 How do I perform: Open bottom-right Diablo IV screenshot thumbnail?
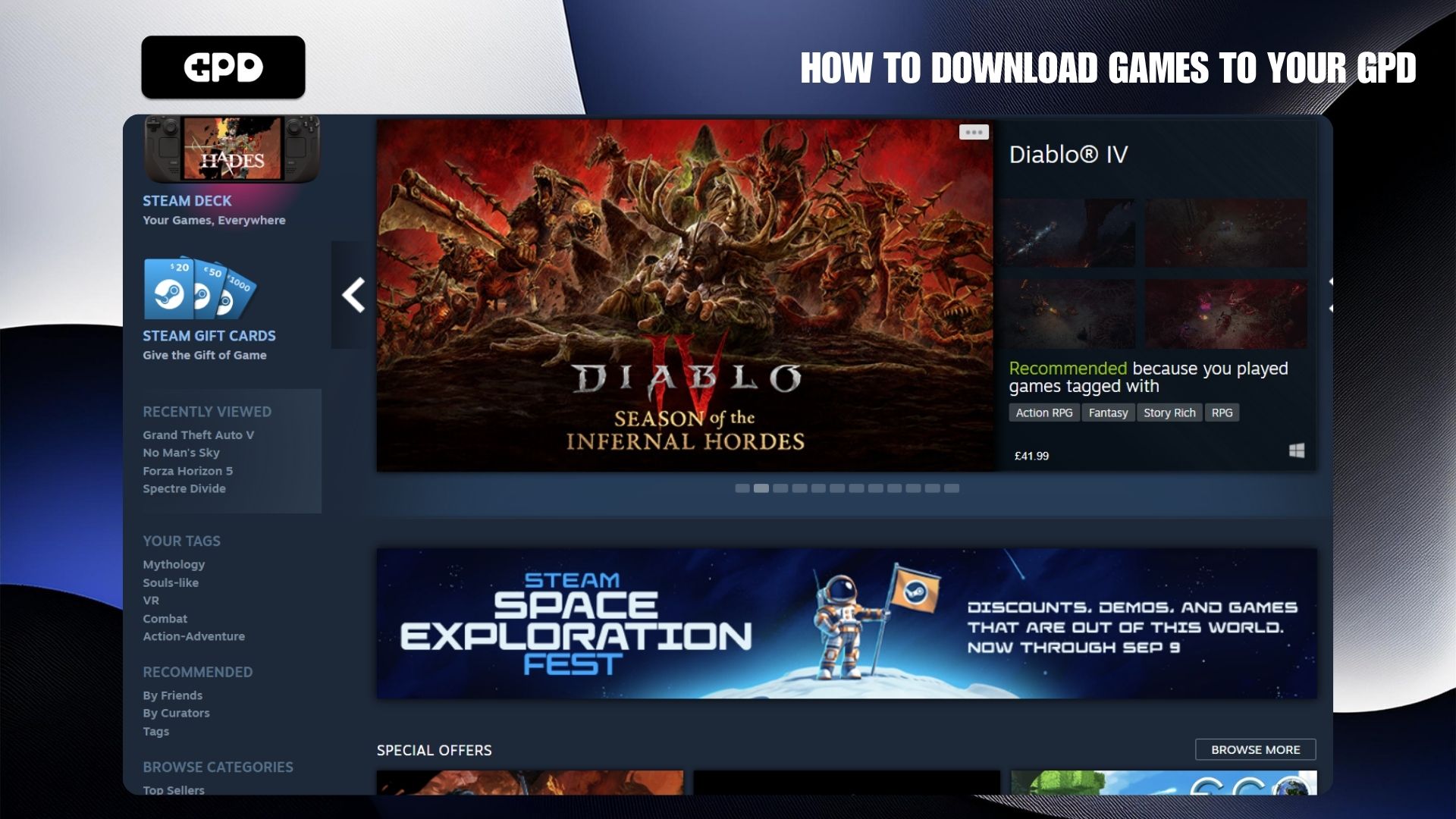[1225, 313]
